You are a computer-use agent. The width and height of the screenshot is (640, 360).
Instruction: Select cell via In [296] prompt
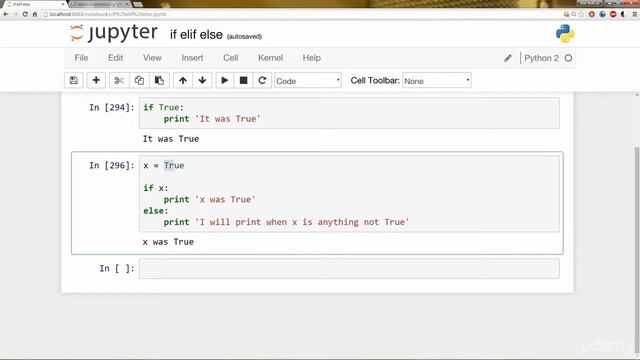point(112,165)
